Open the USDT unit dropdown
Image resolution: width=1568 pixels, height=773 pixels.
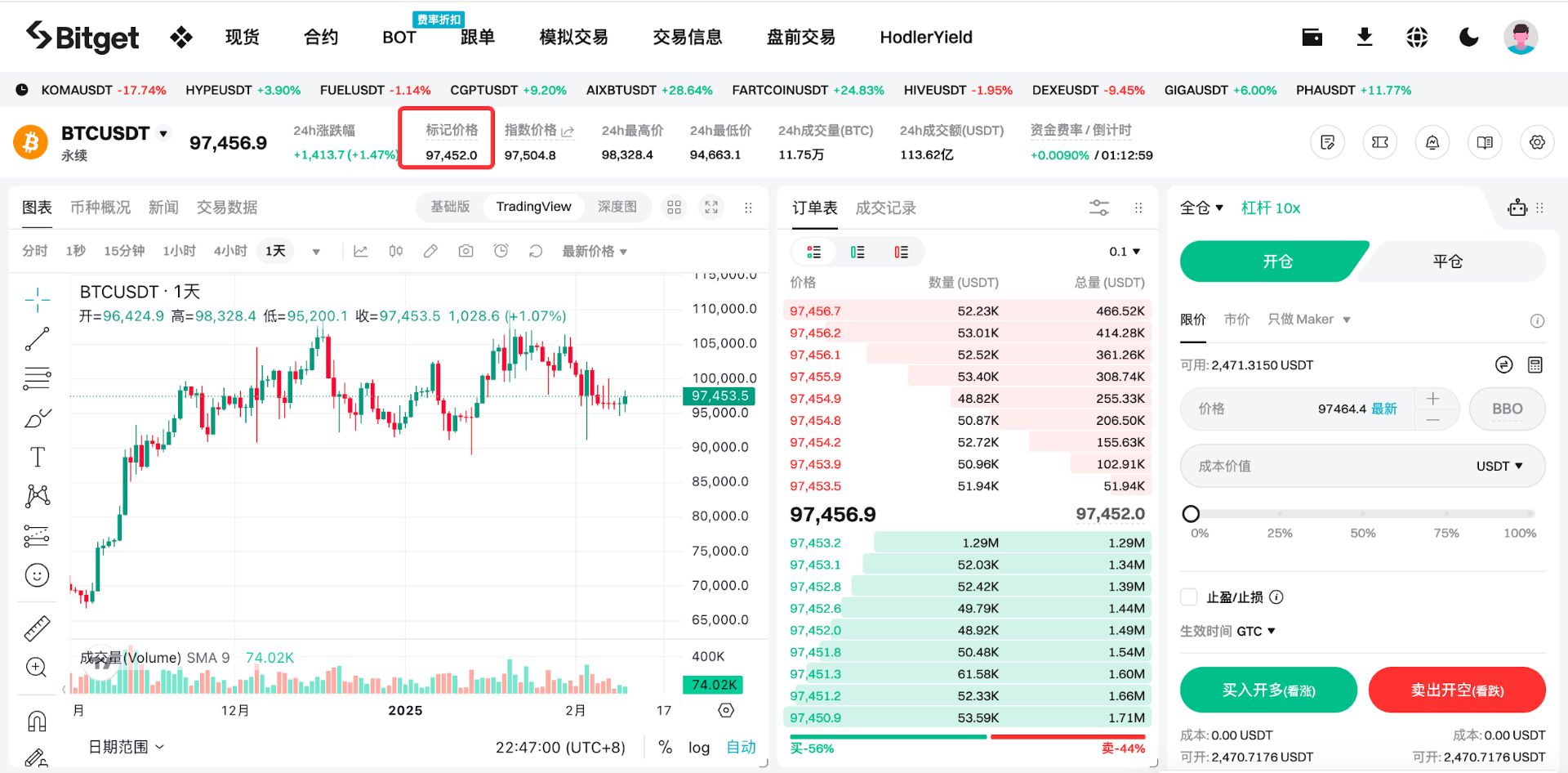pos(1499,466)
